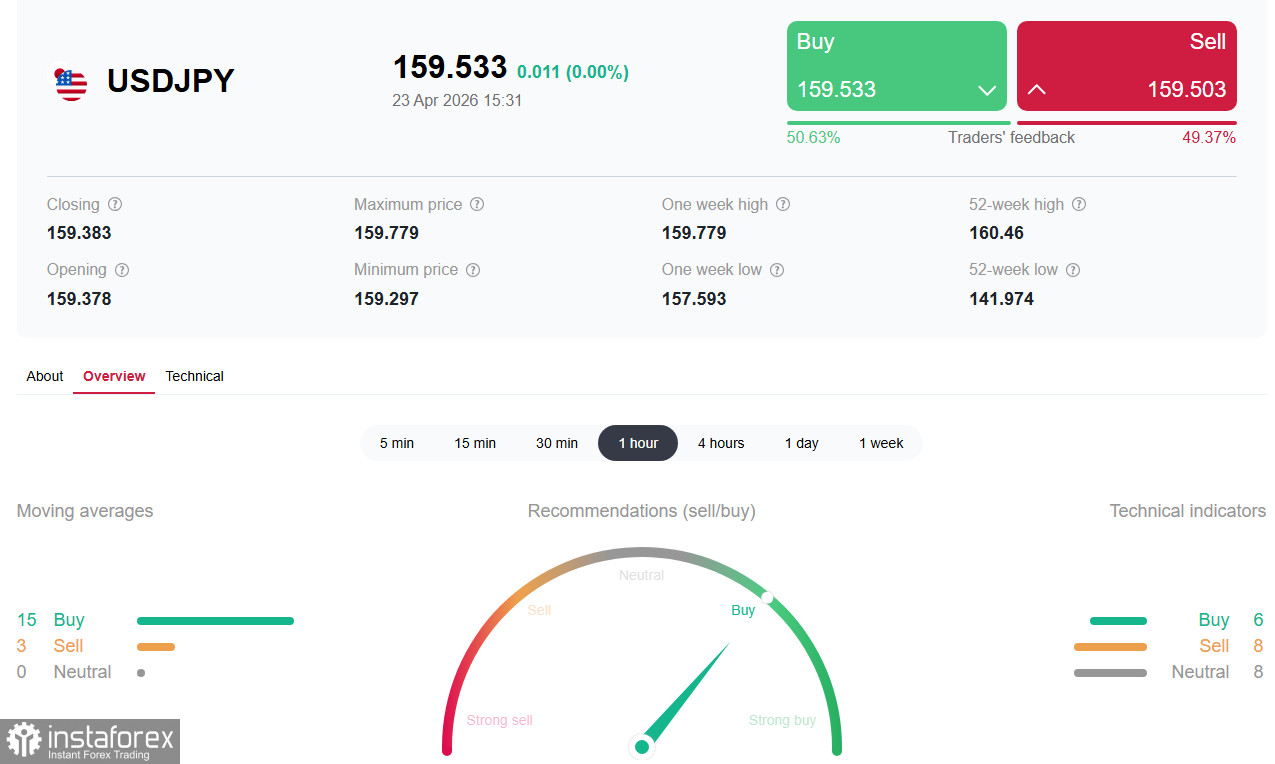
Task: Open the Technical tab
Action: pos(195,376)
